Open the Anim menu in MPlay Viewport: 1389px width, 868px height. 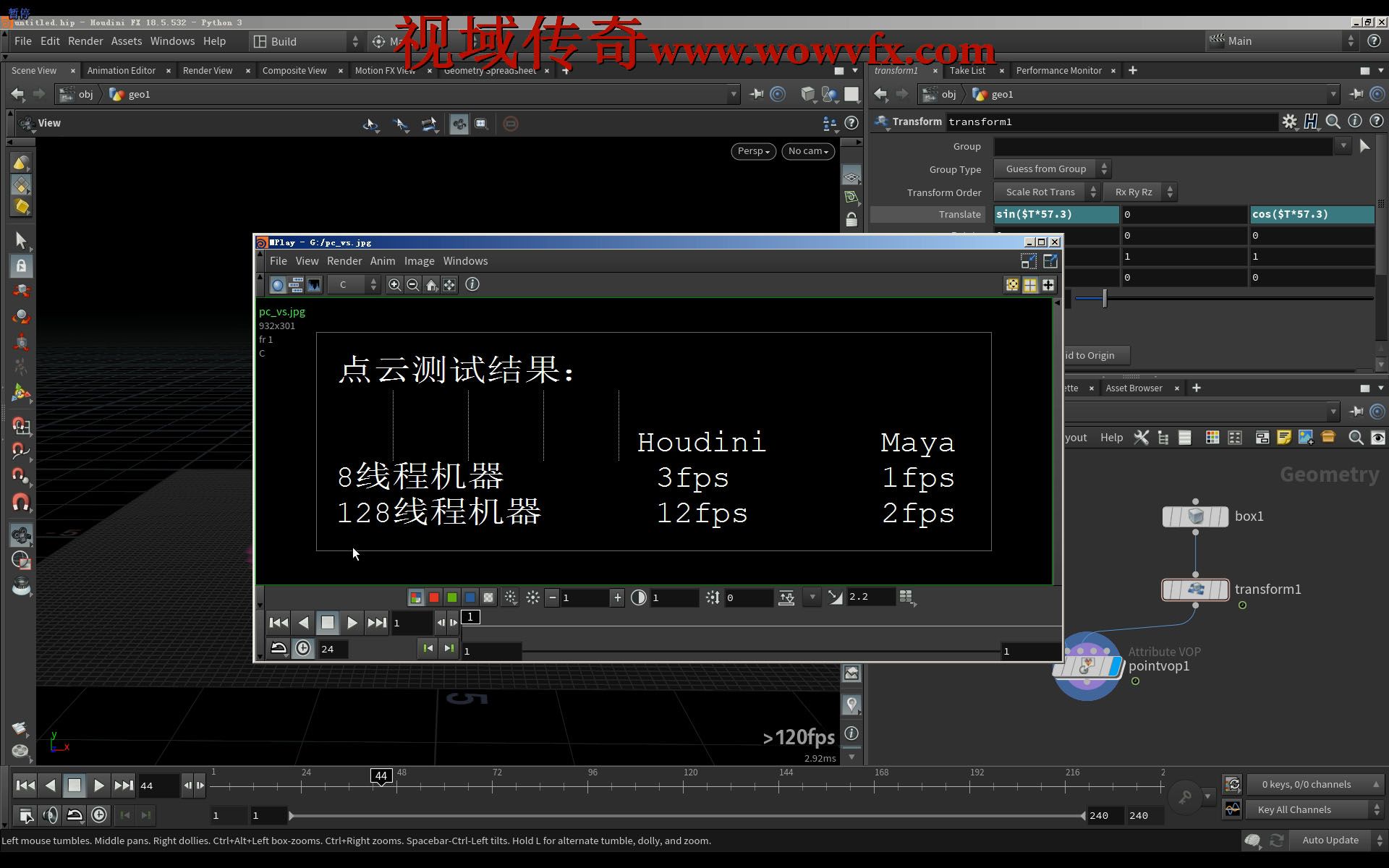[x=383, y=261]
